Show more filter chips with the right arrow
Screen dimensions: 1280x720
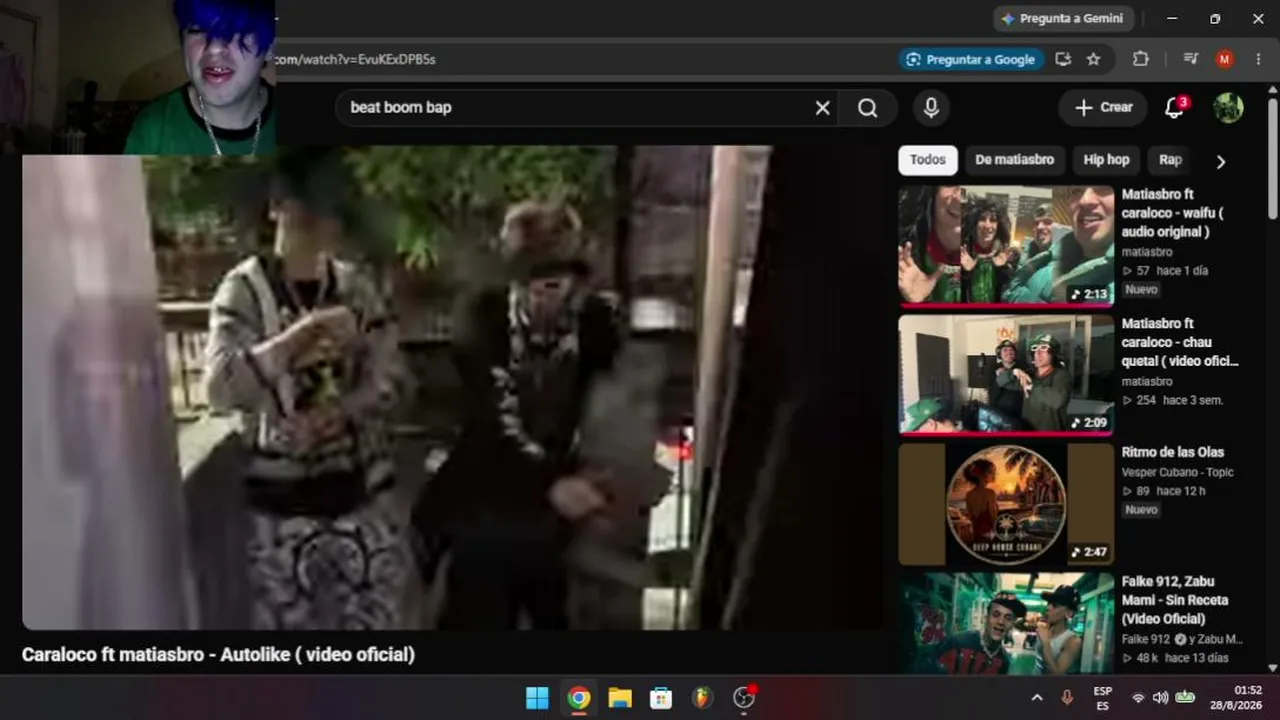(x=1220, y=161)
